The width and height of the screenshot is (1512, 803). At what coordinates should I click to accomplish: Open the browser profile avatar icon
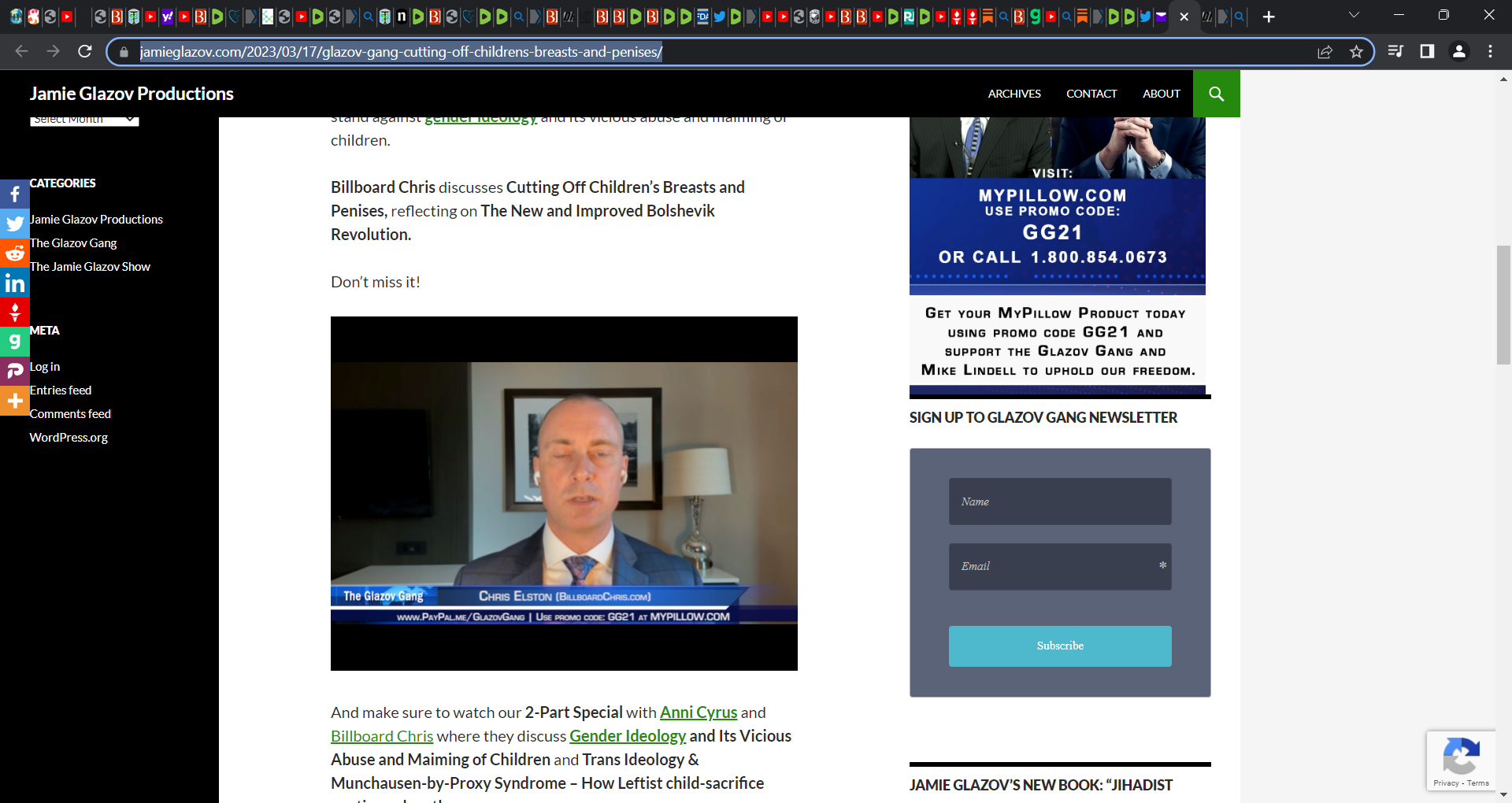pyautogui.click(x=1458, y=52)
